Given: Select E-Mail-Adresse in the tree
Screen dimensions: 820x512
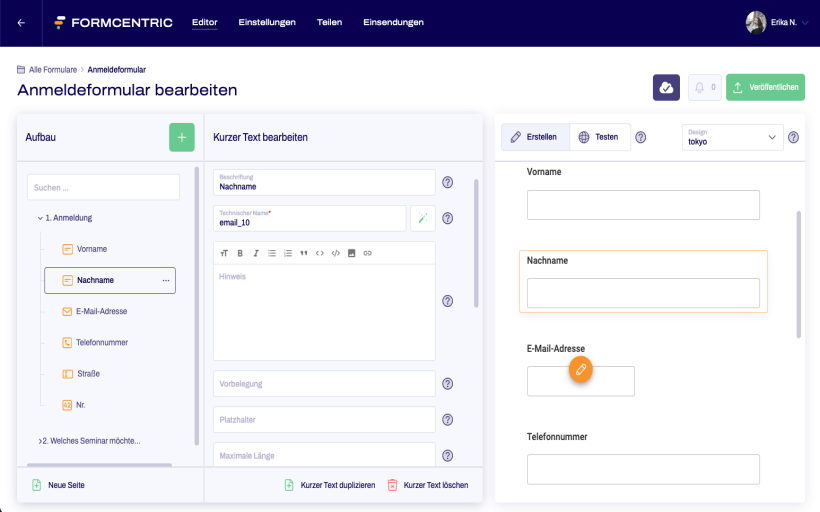Looking at the screenshot, I should tap(101, 311).
